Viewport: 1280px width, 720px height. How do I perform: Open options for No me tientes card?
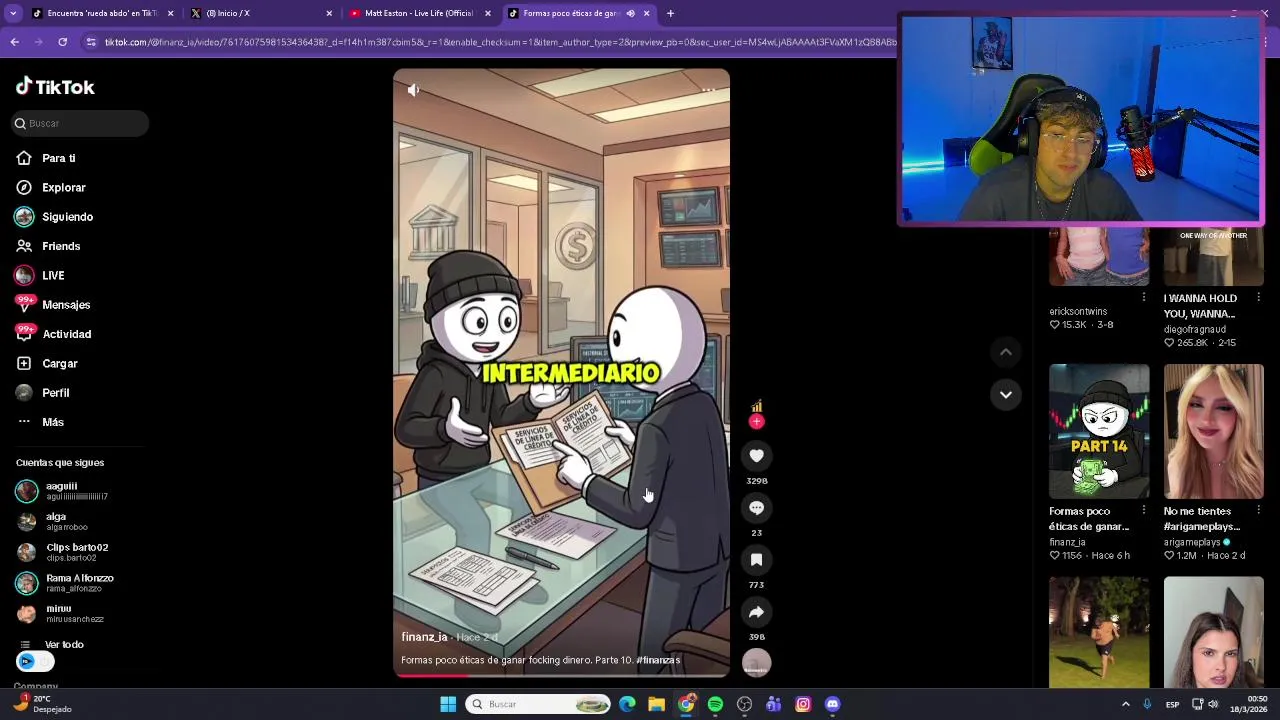[1258, 511]
